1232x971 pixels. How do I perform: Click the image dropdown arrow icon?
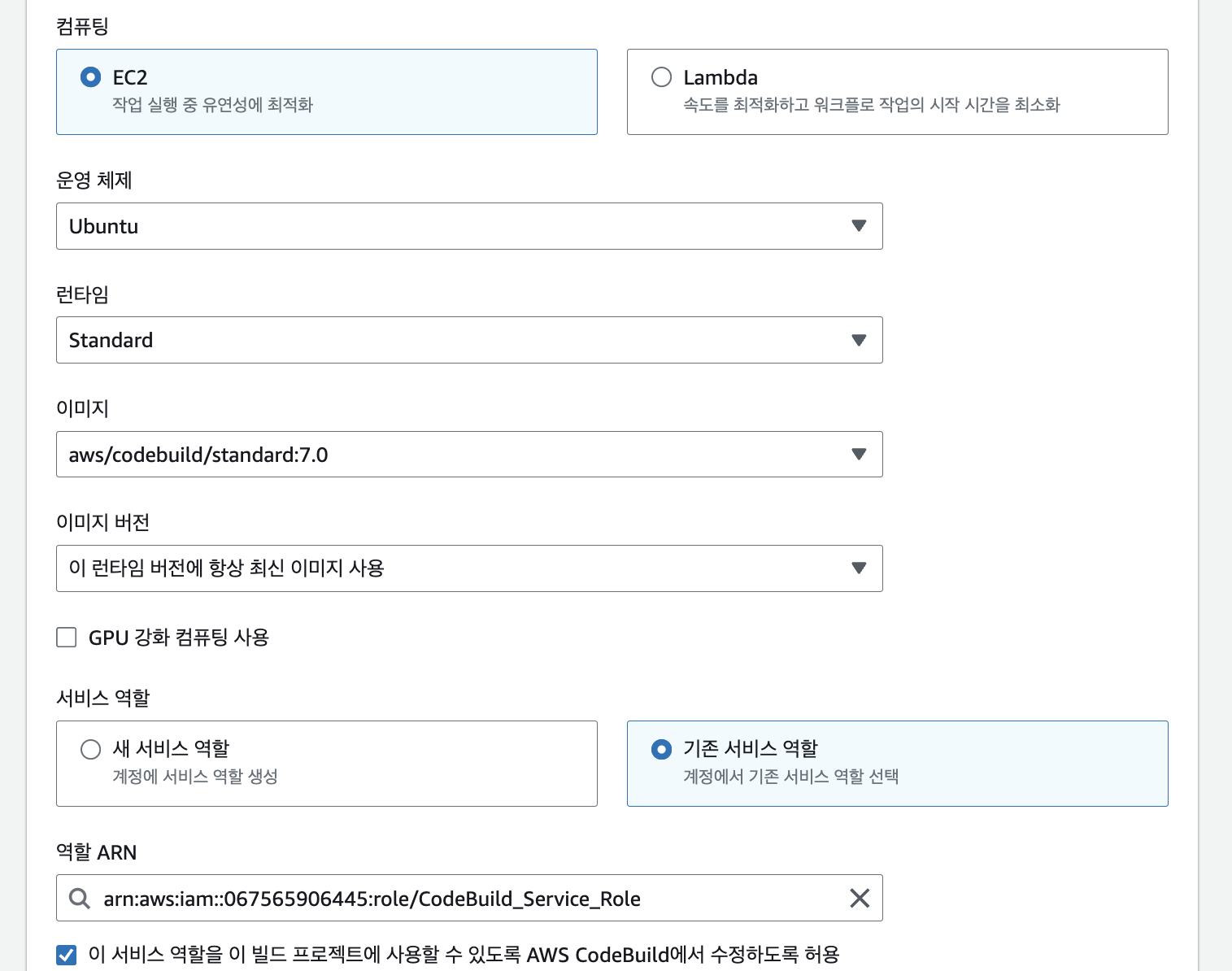click(859, 454)
